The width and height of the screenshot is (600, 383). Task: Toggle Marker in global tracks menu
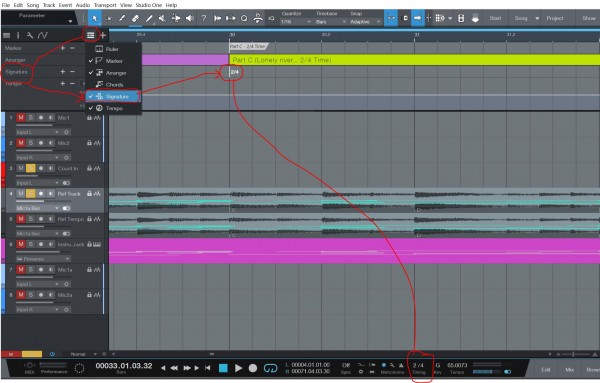[113, 61]
